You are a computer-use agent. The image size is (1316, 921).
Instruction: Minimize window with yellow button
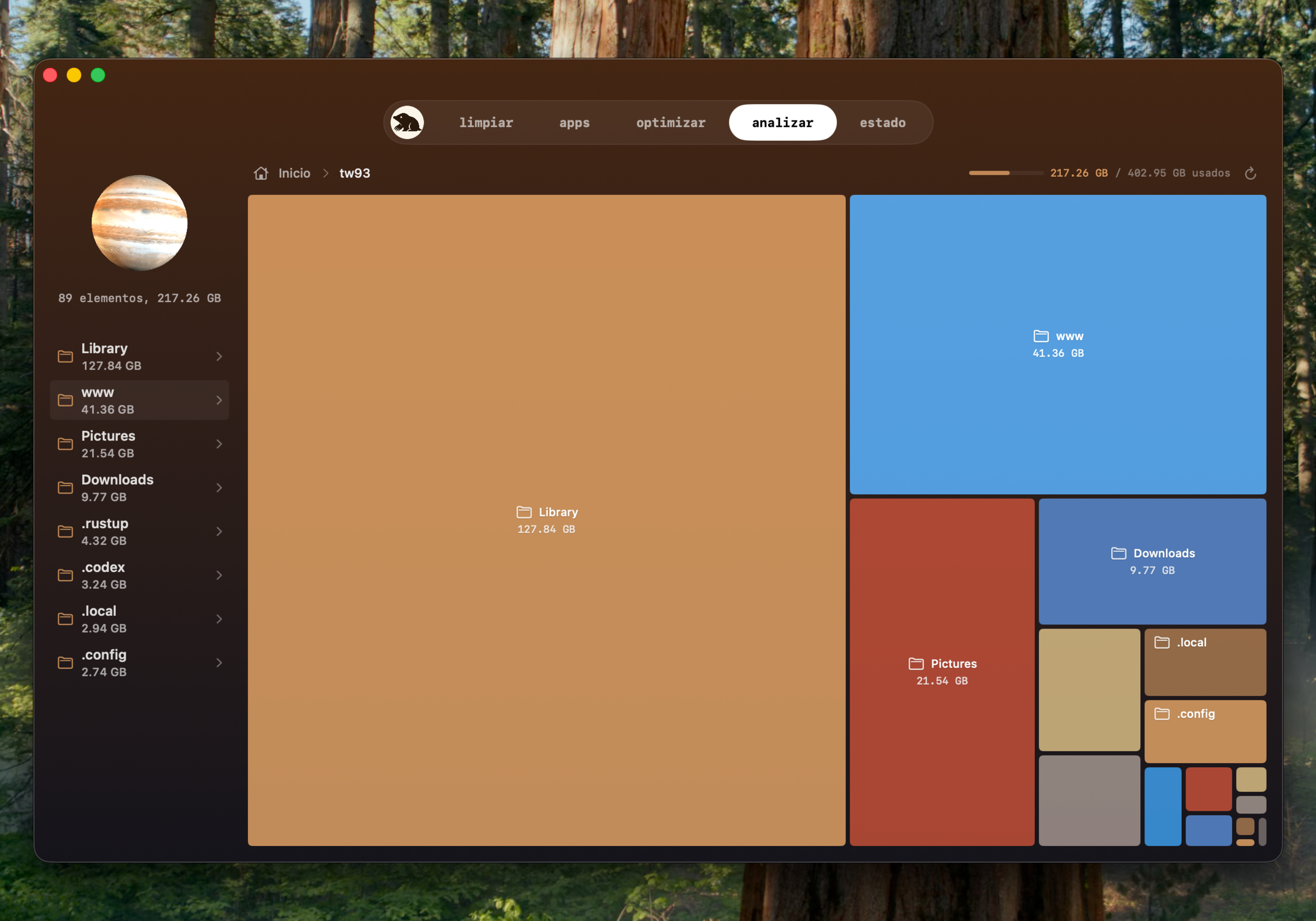[74, 75]
